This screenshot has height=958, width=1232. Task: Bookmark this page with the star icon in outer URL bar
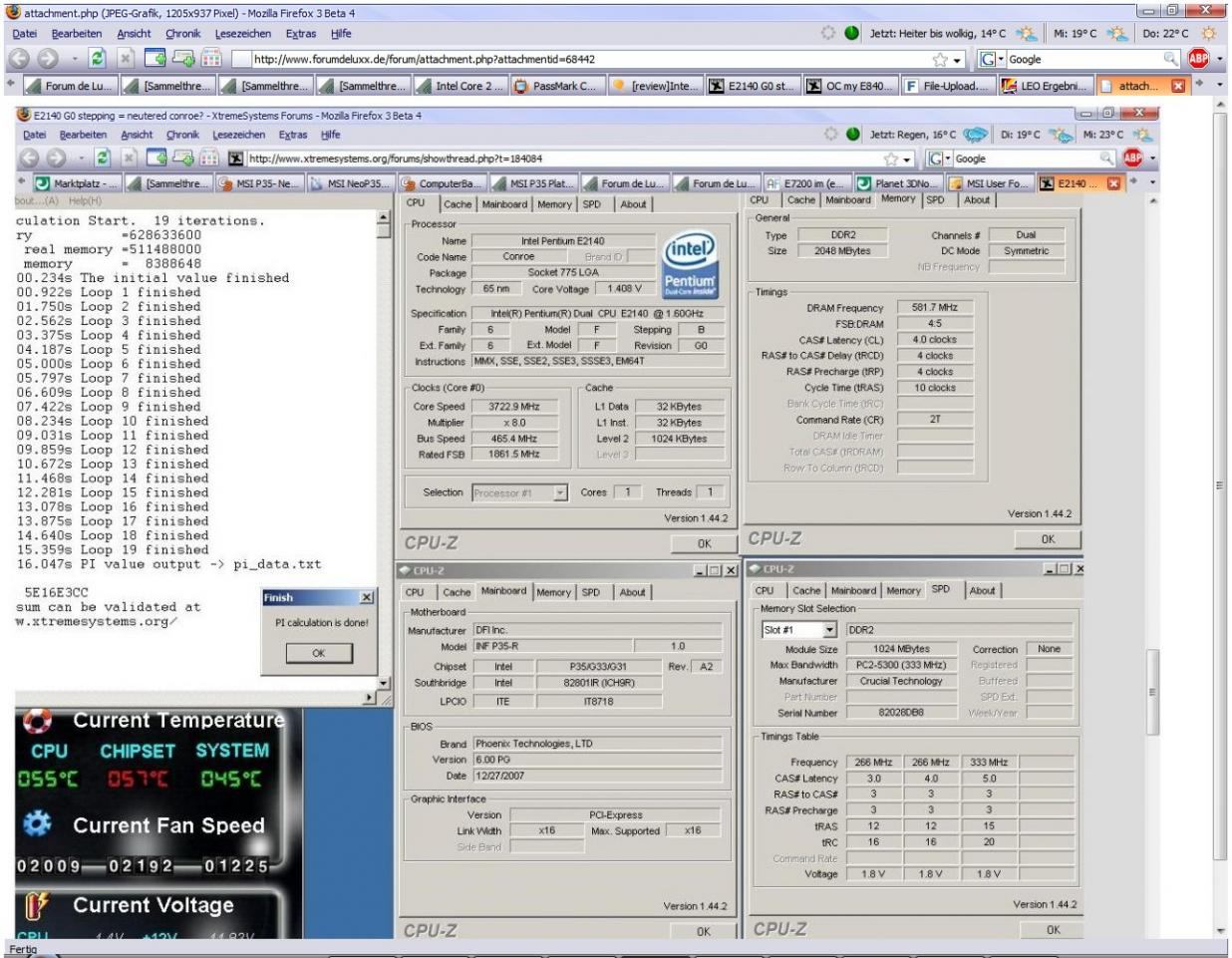(x=941, y=60)
